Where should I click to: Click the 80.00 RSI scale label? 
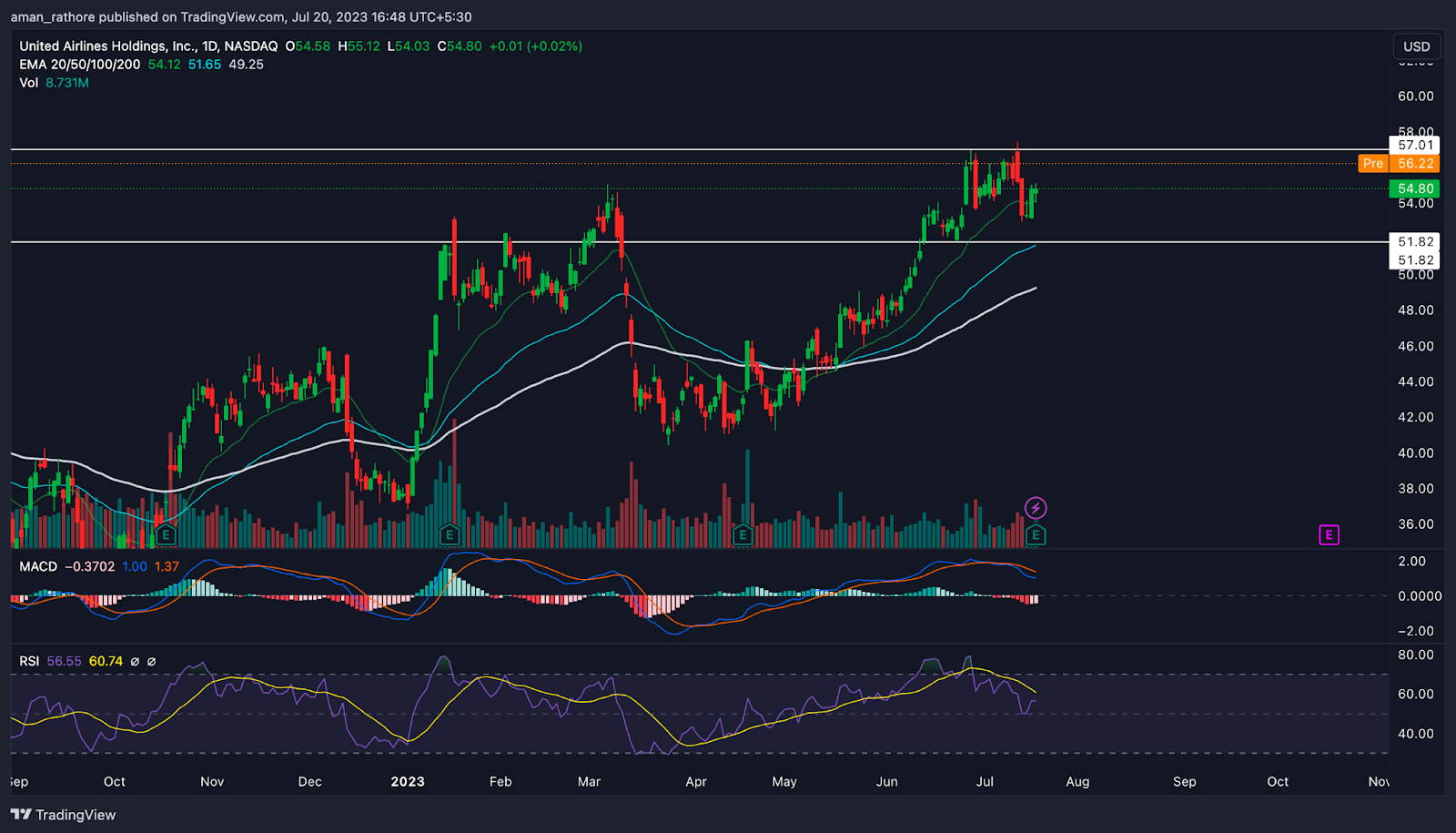1415,655
